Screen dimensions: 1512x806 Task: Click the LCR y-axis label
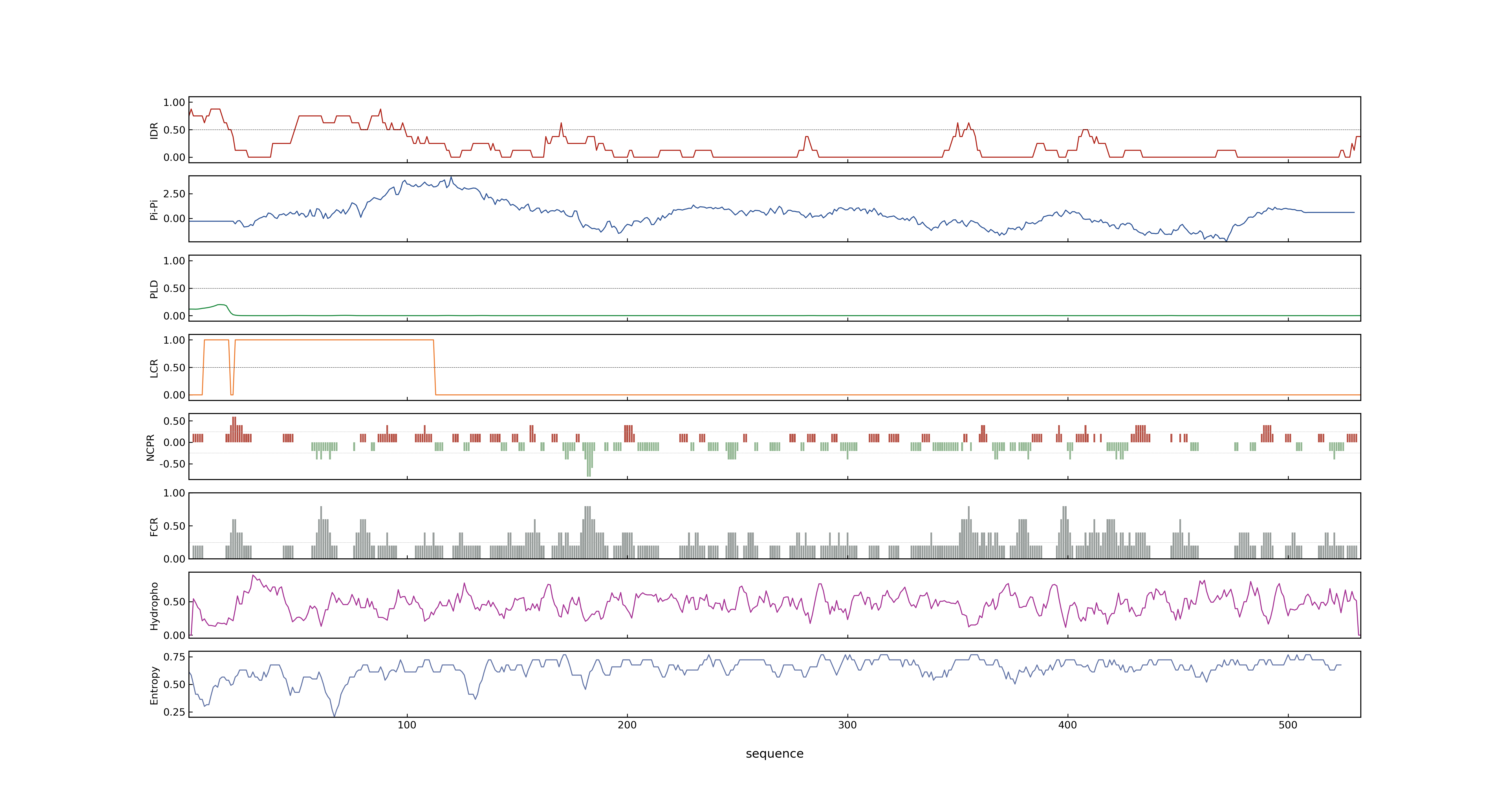point(154,368)
